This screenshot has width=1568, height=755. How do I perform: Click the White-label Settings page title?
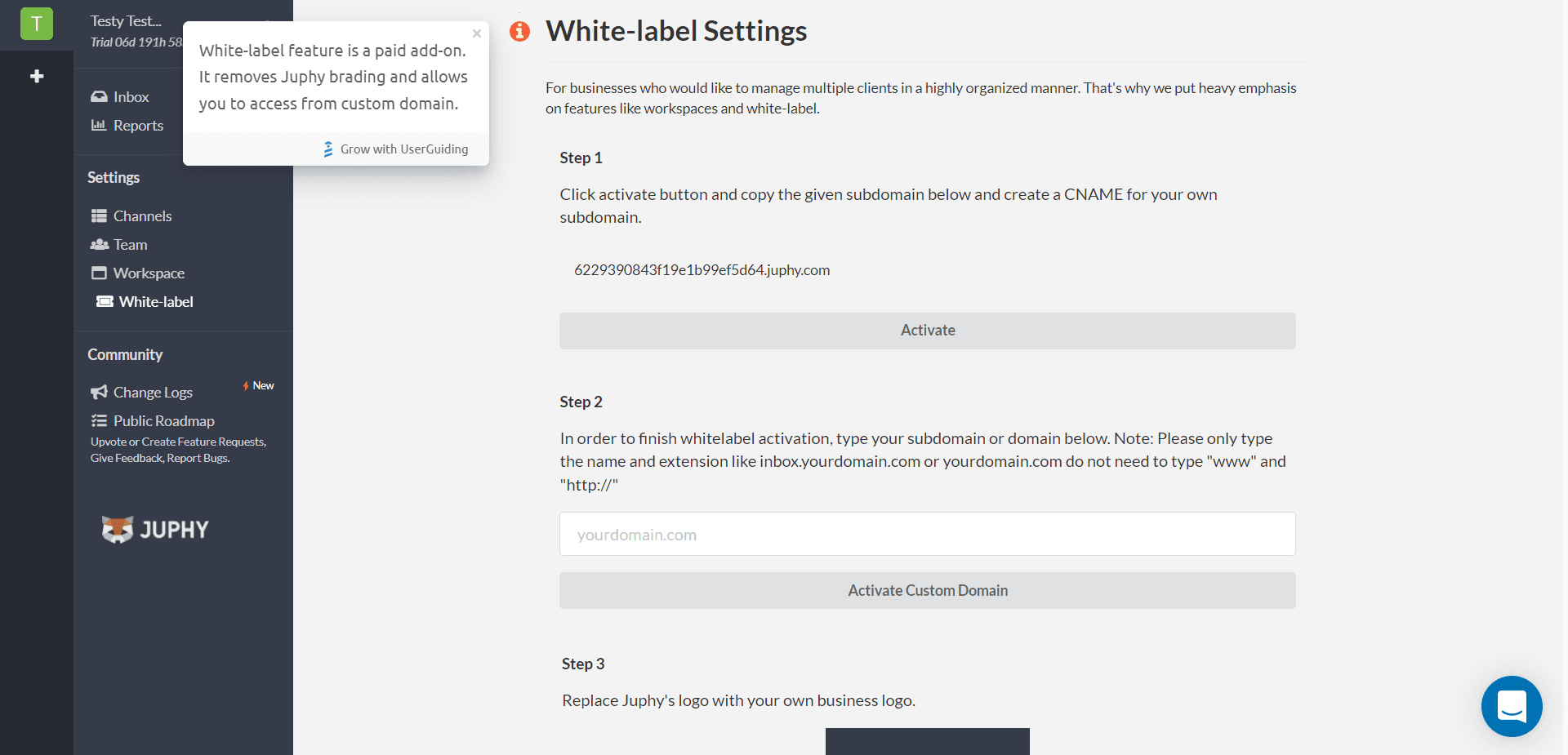click(x=676, y=31)
